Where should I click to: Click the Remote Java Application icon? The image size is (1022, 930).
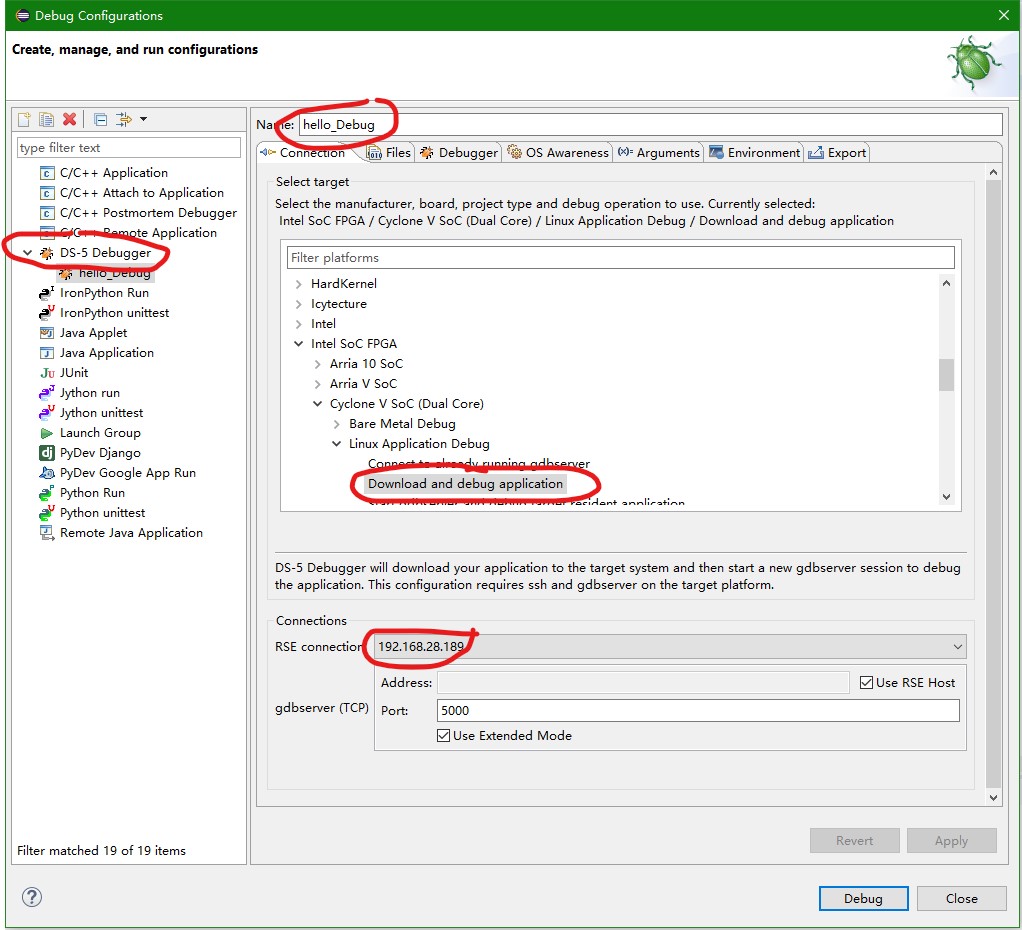(47, 533)
